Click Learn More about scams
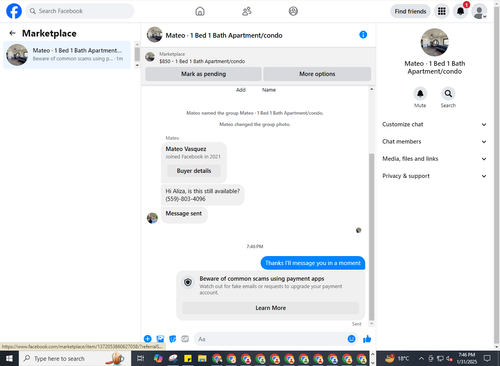 271,308
